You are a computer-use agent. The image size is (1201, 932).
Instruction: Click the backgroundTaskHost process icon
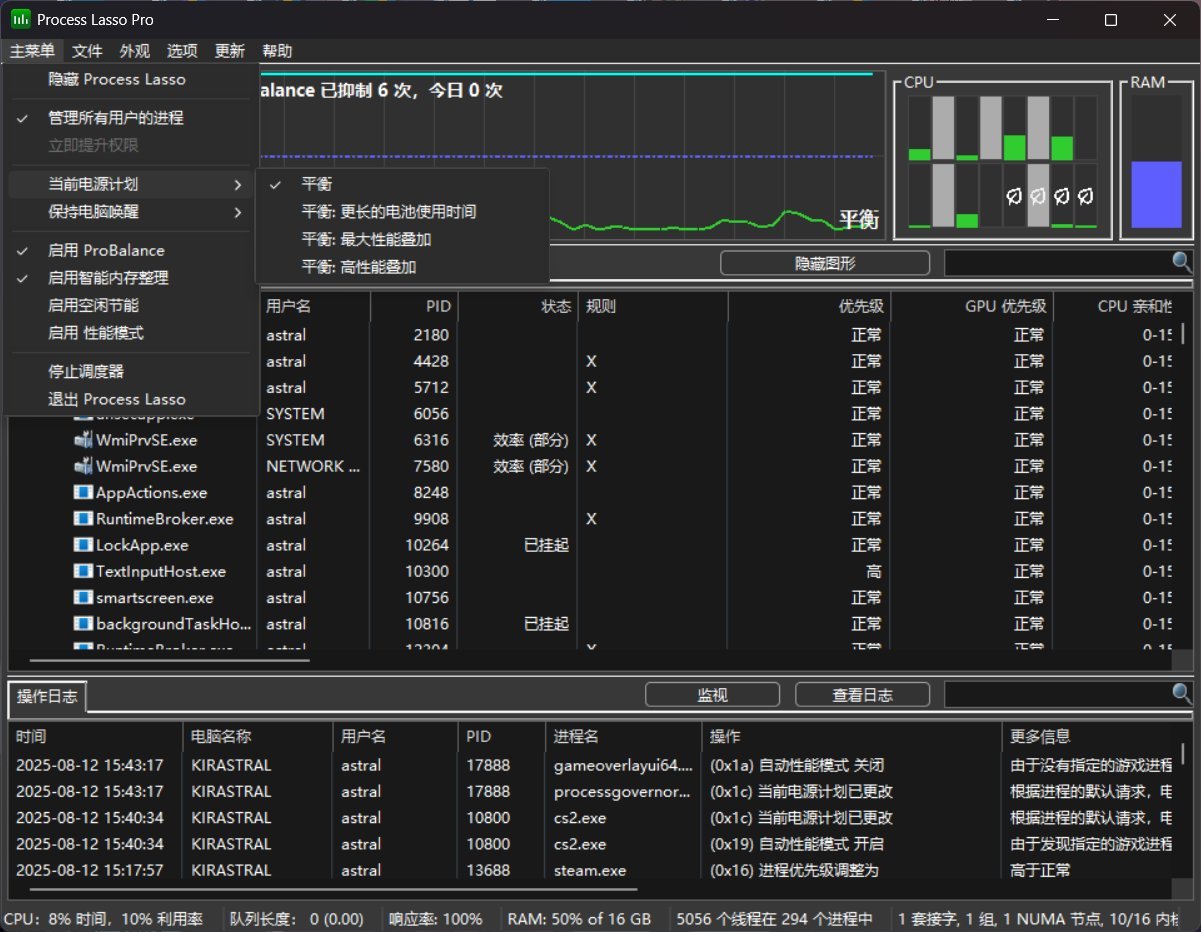coord(83,624)
